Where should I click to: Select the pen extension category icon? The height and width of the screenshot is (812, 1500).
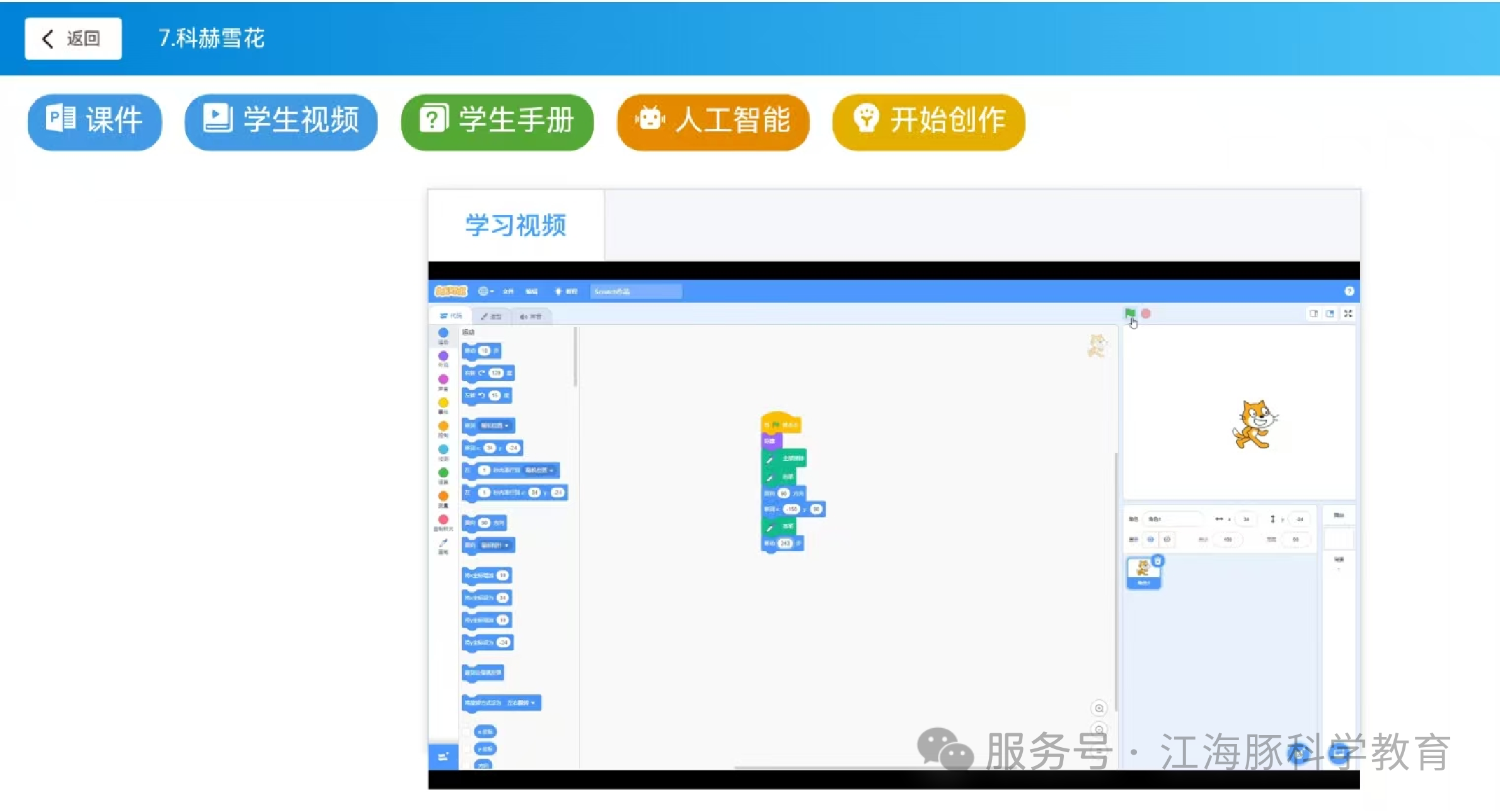[443, 544]
